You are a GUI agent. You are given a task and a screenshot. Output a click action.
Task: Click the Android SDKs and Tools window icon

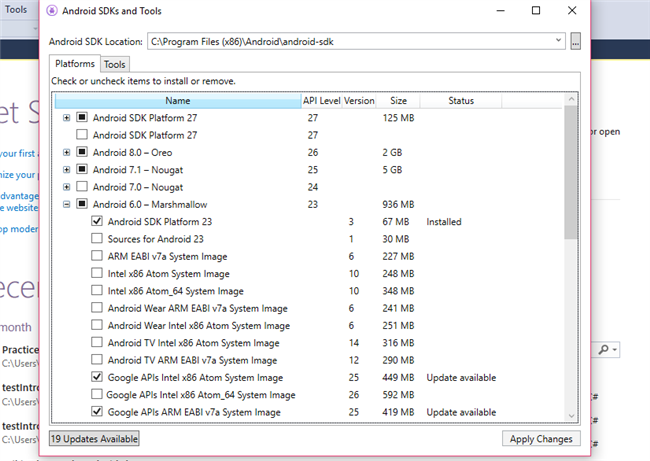coord(52,11)
